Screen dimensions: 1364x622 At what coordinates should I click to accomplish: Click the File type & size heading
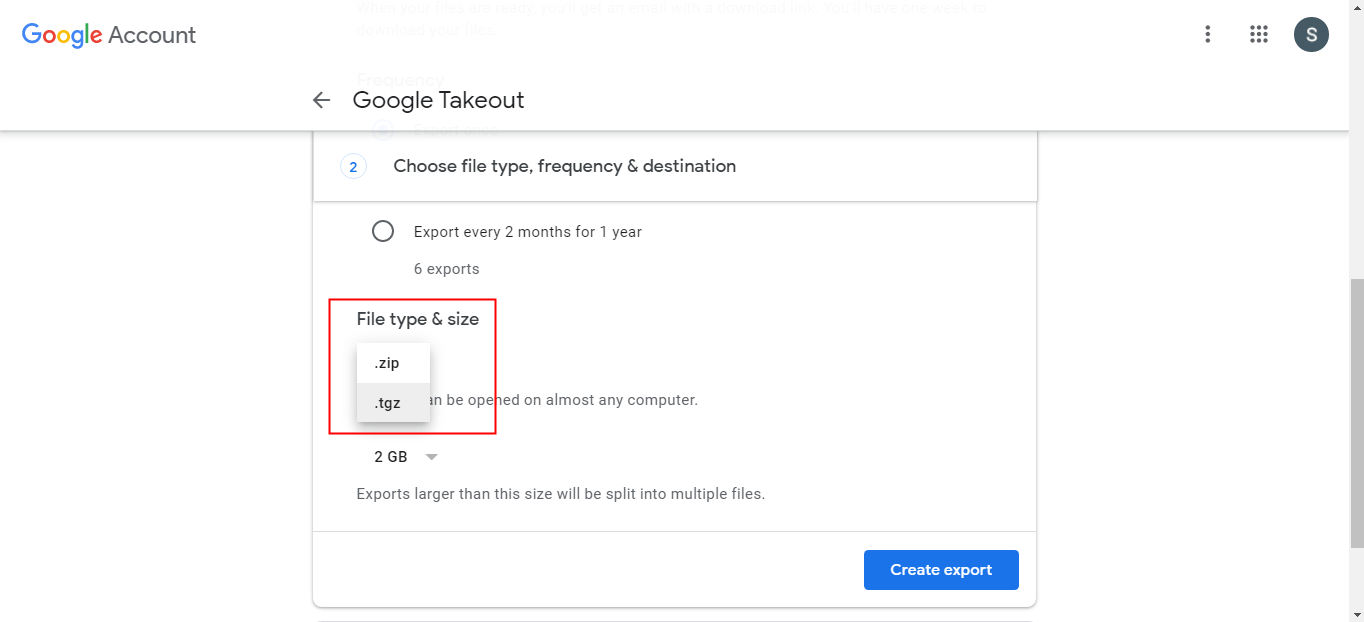[x=418, y=319]
